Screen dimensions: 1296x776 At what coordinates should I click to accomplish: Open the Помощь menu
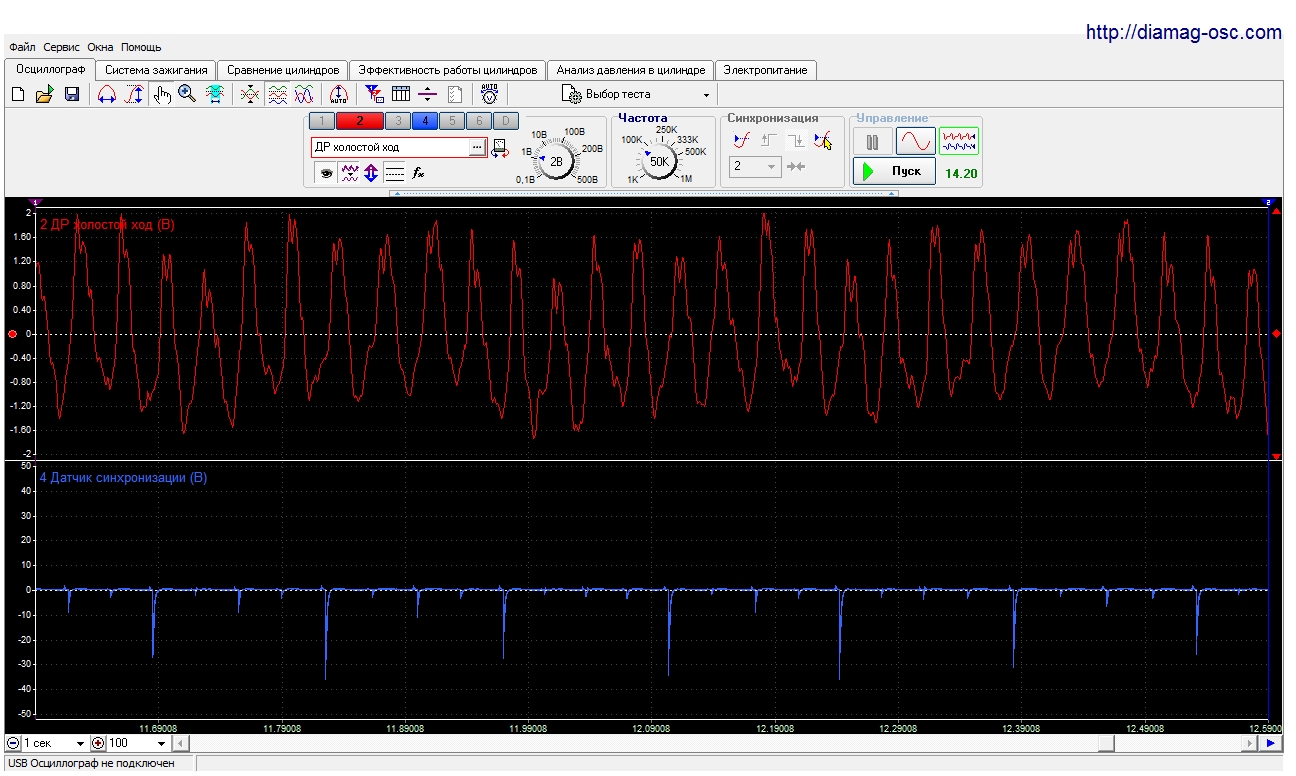141,47
